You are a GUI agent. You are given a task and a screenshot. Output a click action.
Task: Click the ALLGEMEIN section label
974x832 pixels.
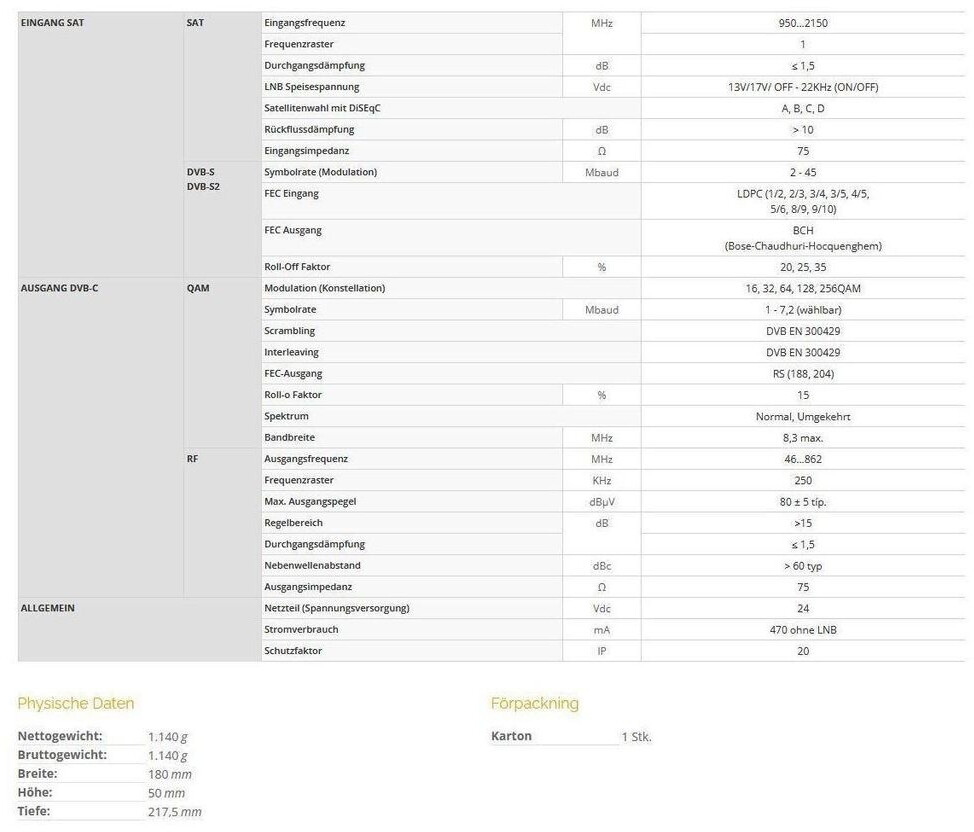click(48, 608)
